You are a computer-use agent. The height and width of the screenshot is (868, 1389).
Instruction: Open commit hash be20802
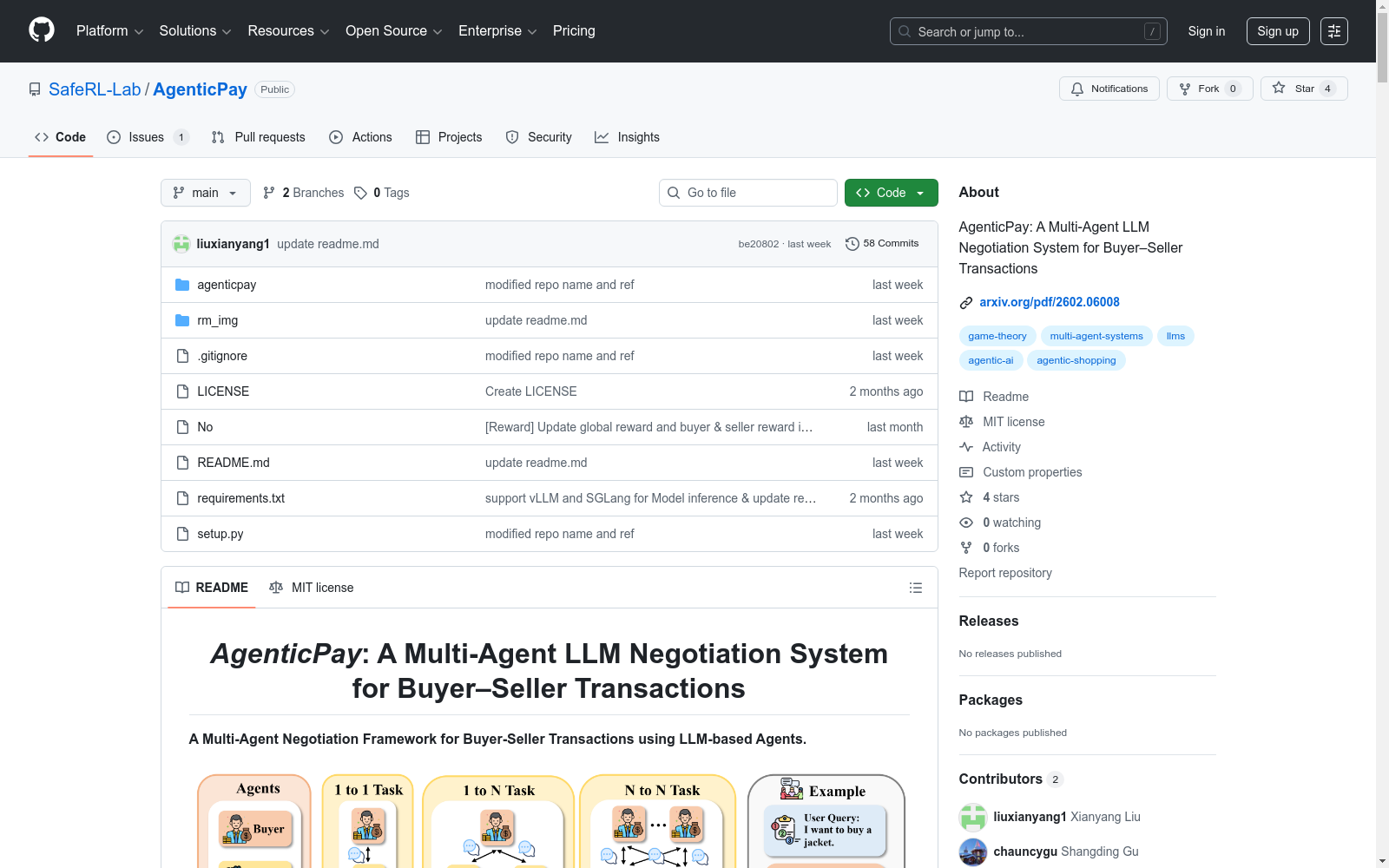[x=759, y=244]
